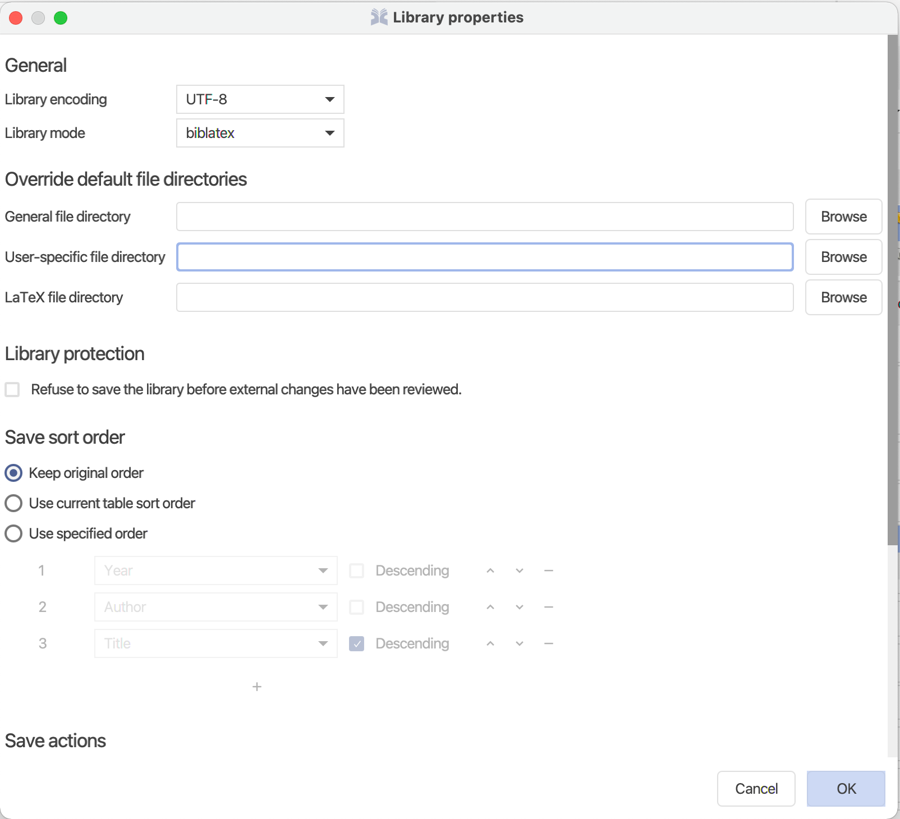Open the Library mode dropdown
Viewport: 900px width, 819px height.
click(259, 133)
